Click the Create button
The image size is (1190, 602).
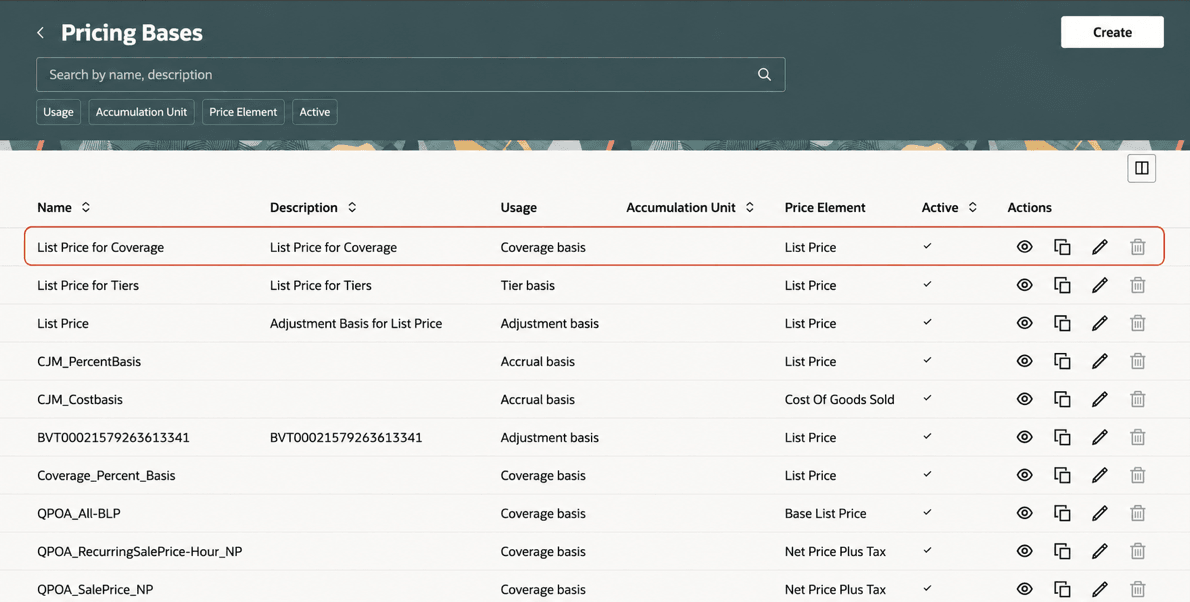coord(1112,32)
